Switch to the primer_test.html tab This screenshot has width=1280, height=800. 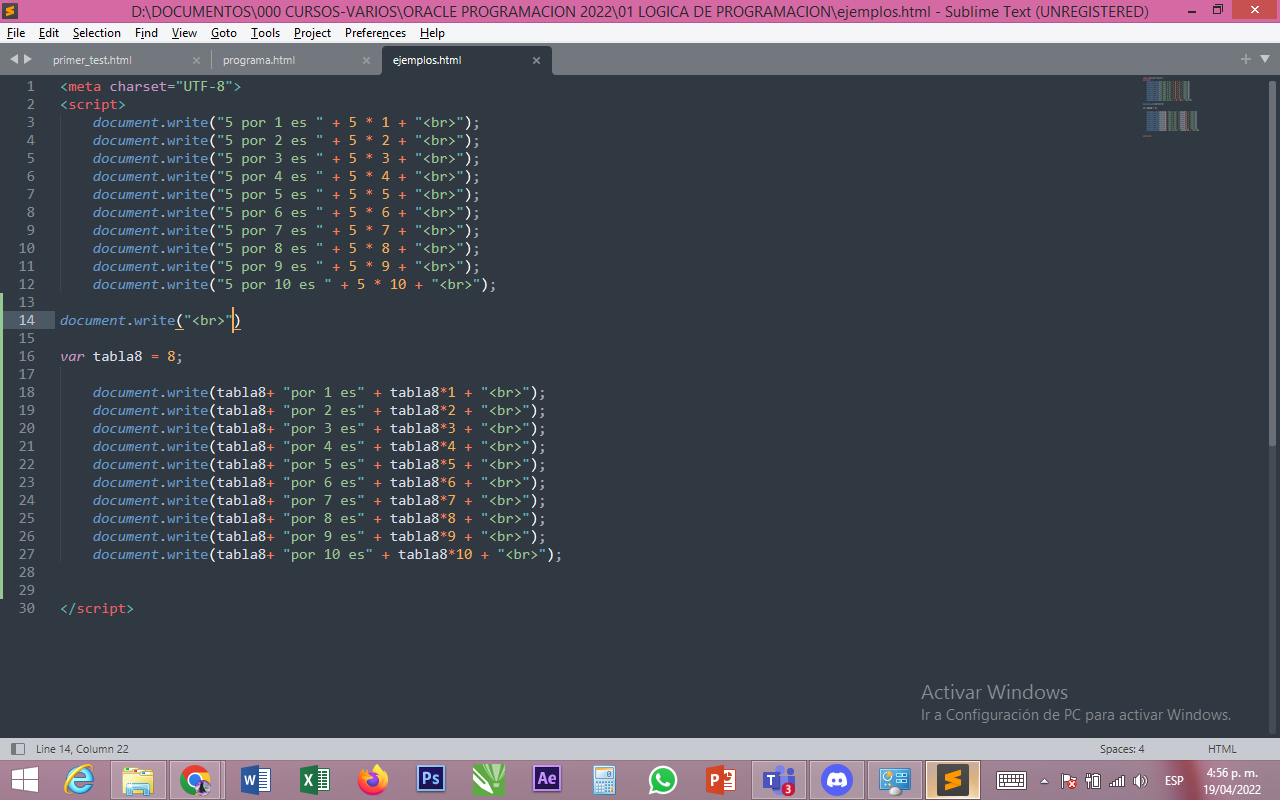(x=92, y=60)
